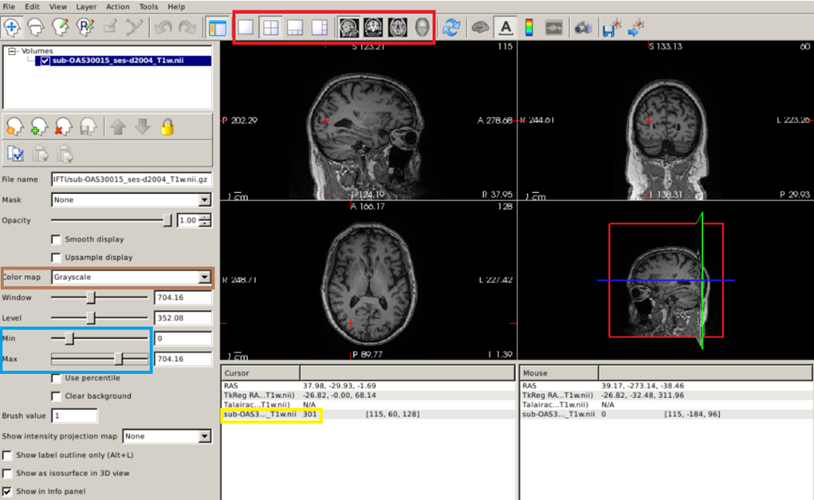Toggle the control panel visibility icon
This screenshot has width=814, height=500.
coord(218,28)
